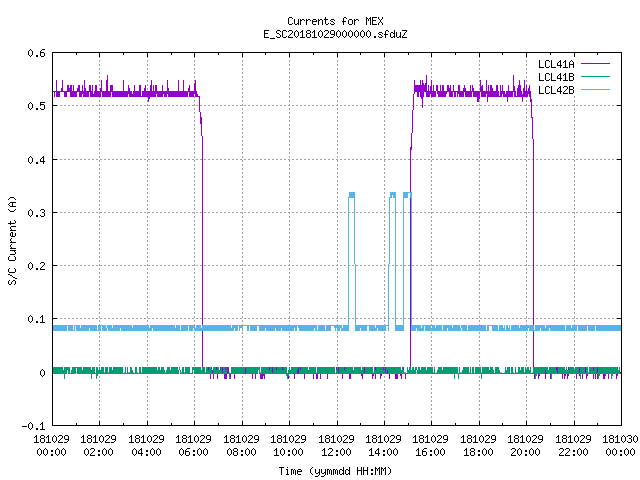Click the y-axis label 'S/C Current (A)'
Screen dimensions: 640x480
12,240
